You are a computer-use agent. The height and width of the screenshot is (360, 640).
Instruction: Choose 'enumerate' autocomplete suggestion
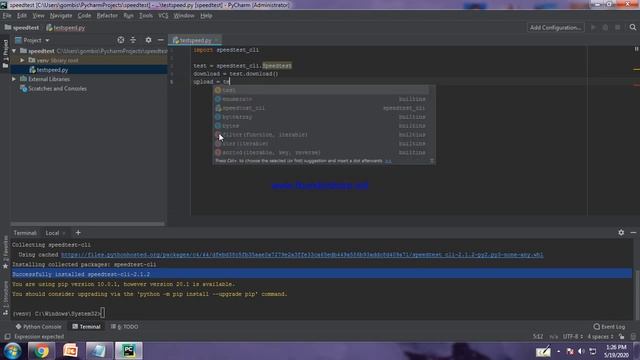(x=321, y=99)
